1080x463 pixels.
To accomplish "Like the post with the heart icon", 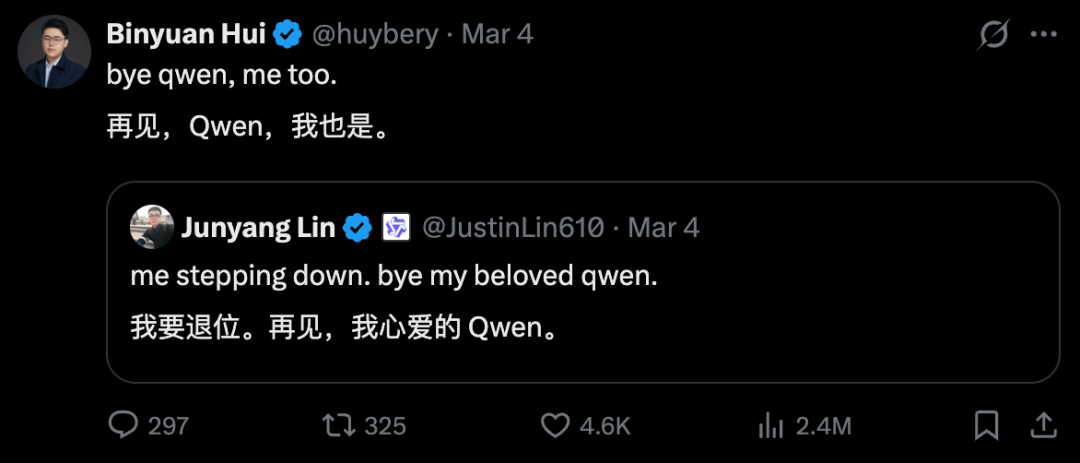I will 555,426.
